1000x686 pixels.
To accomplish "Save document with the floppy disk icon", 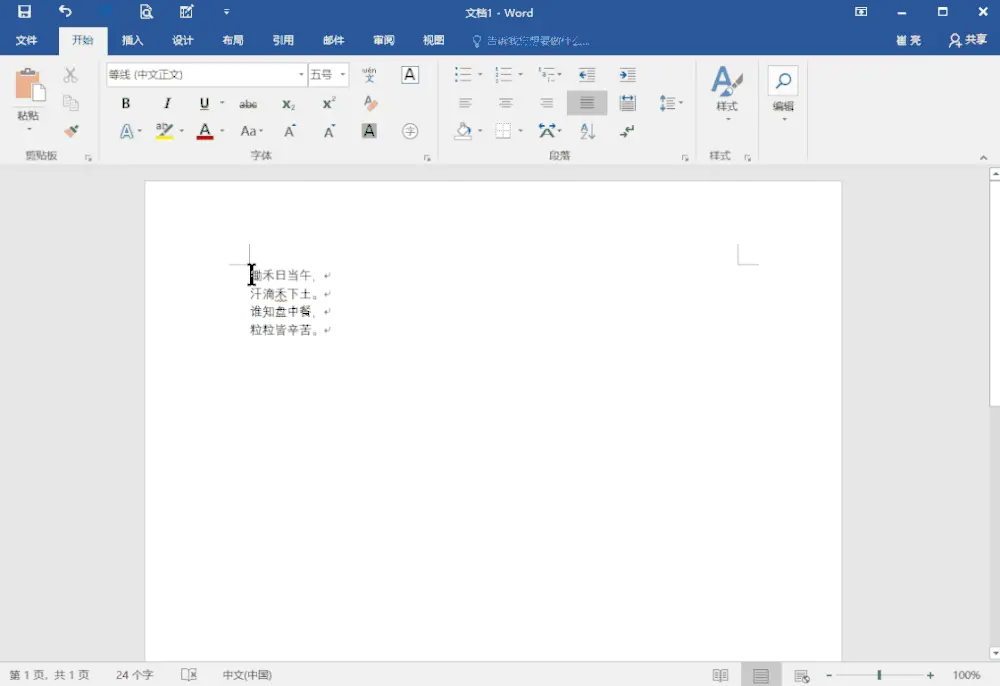I will pyautogui.click(x=24, y=12).
